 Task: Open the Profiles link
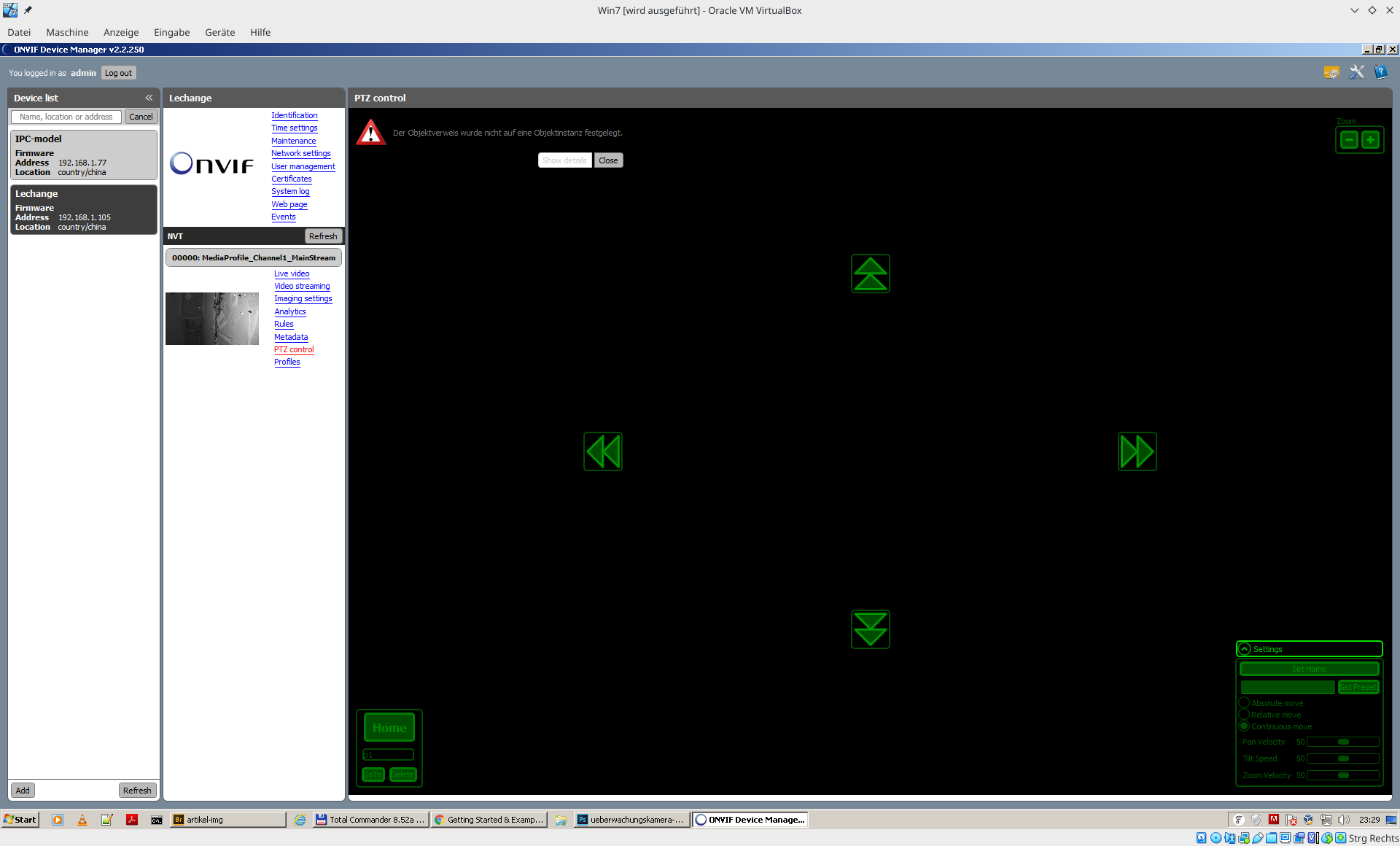point(287,362)
